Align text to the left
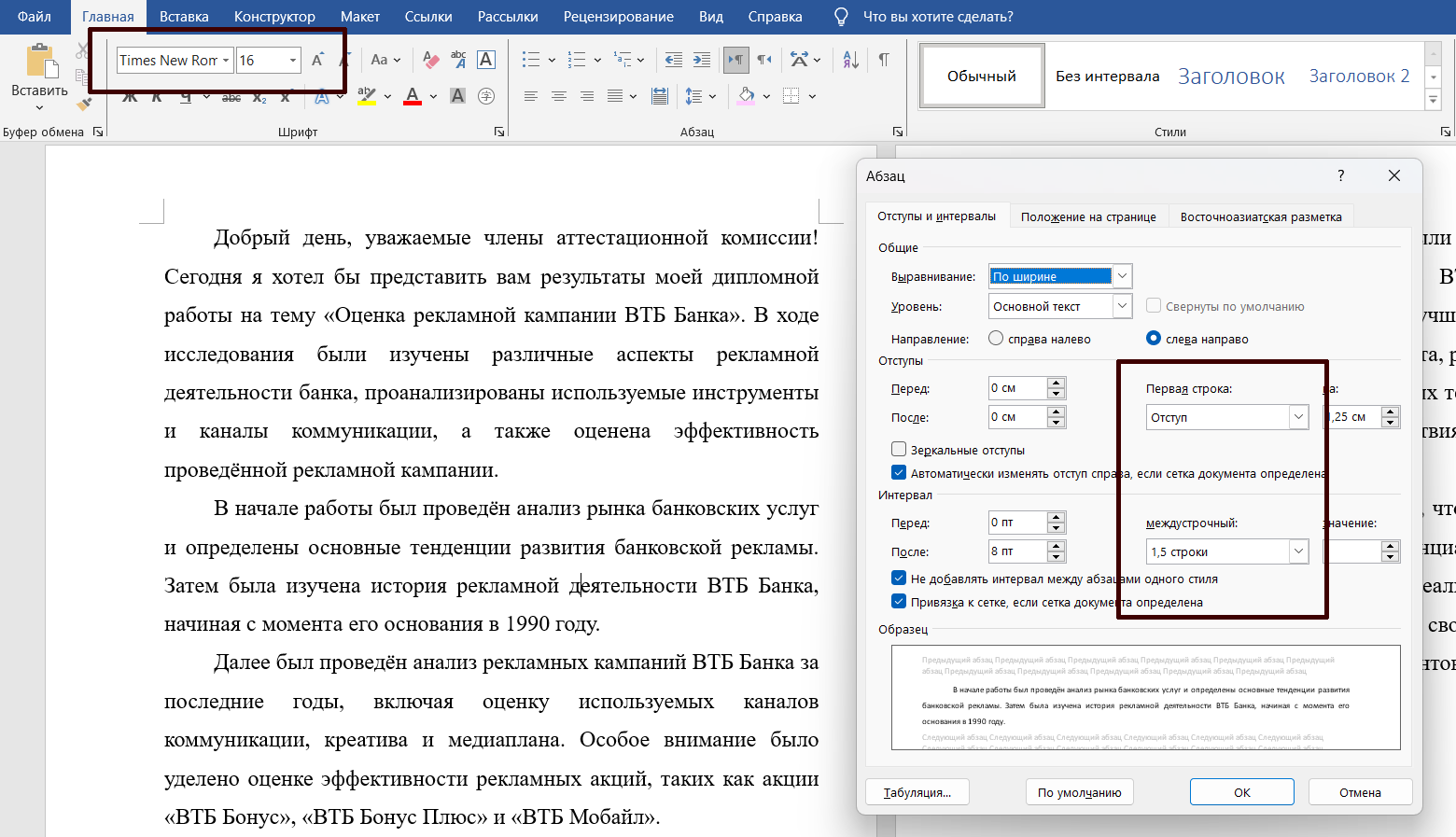This screenshot has width=1456, height=837. pos(530,96)
